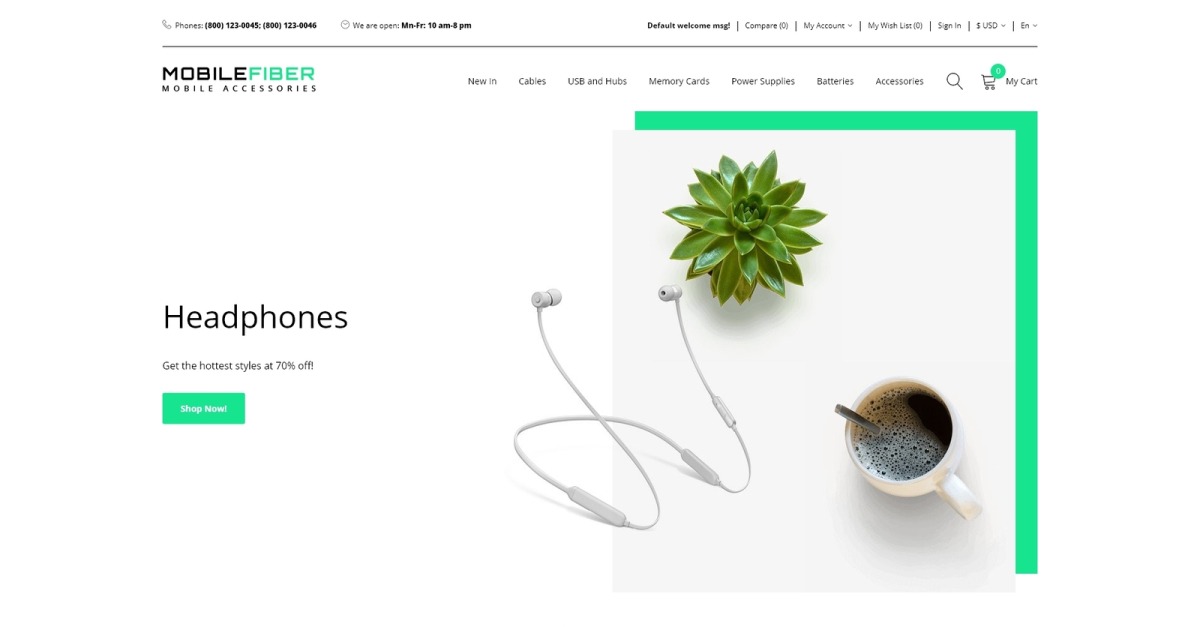Open the New In menu
The image size is (1200, 627).
tap(482, 81)
